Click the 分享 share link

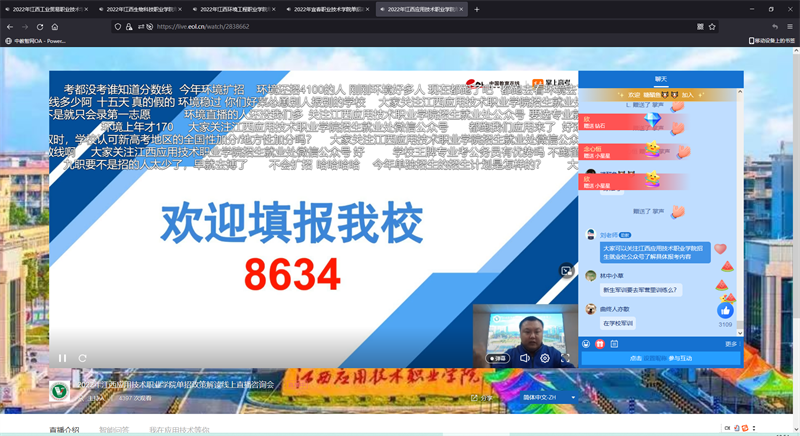[x=482, y=398]
